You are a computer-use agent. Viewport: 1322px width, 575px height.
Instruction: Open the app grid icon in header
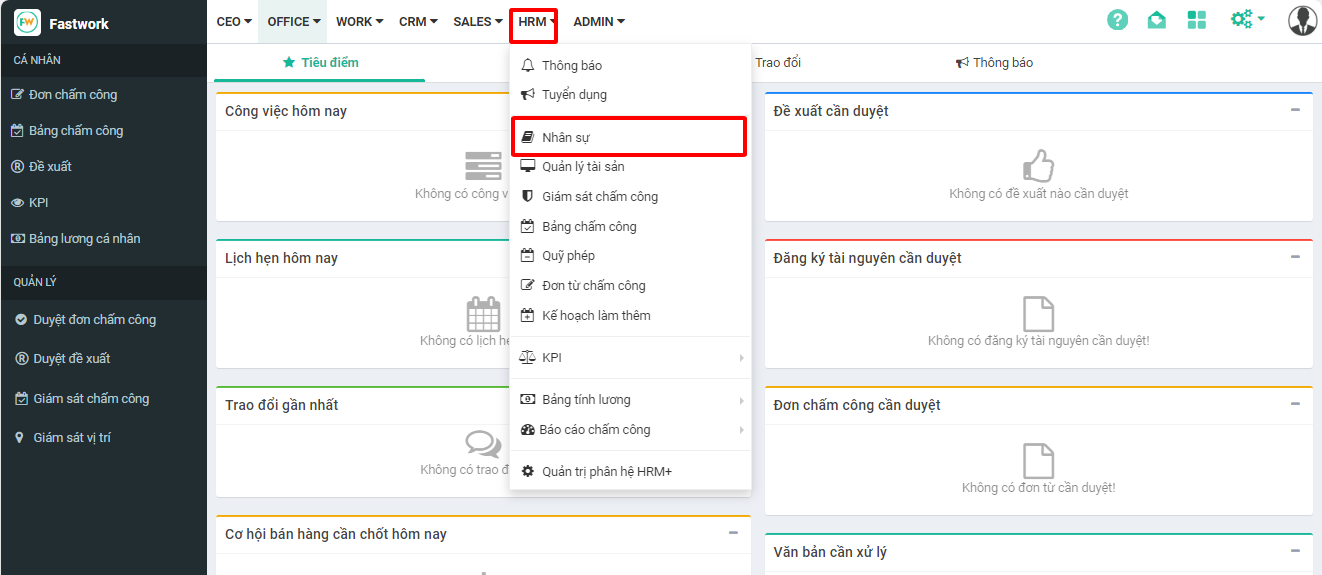[x=1196, y=20]
